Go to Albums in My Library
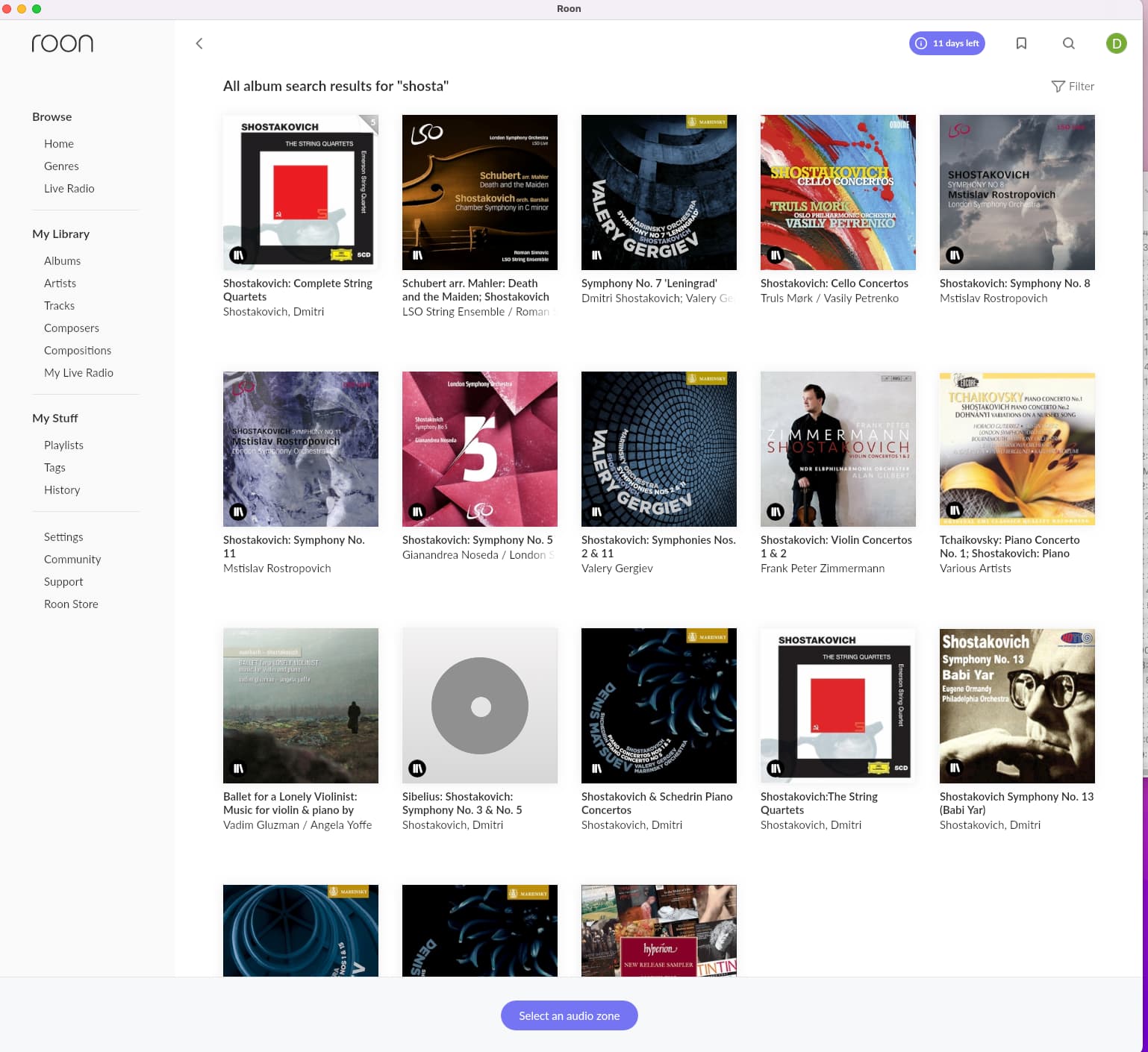 [62, 261]
